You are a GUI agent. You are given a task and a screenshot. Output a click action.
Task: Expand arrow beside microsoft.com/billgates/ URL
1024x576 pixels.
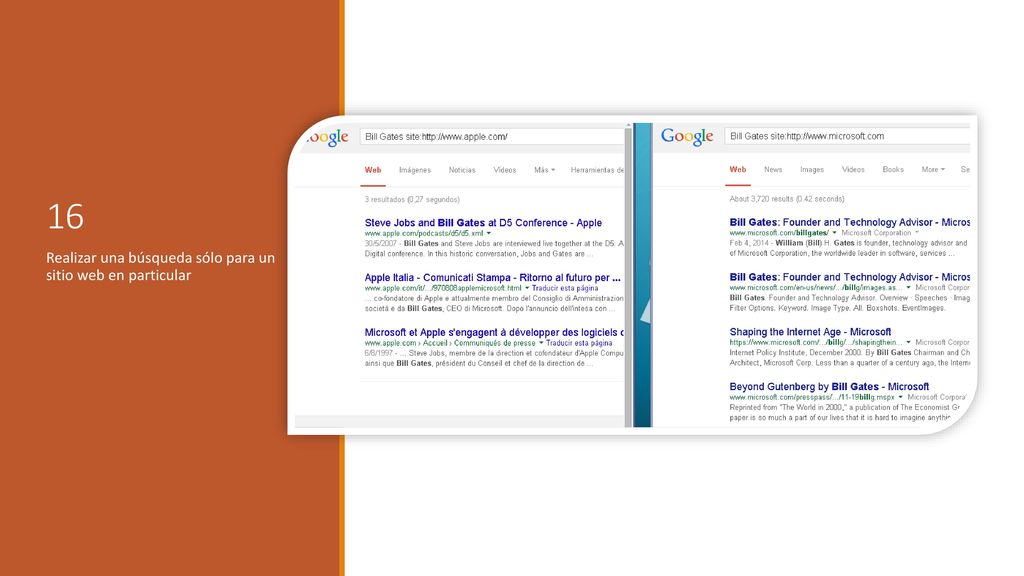coord(834,232)
